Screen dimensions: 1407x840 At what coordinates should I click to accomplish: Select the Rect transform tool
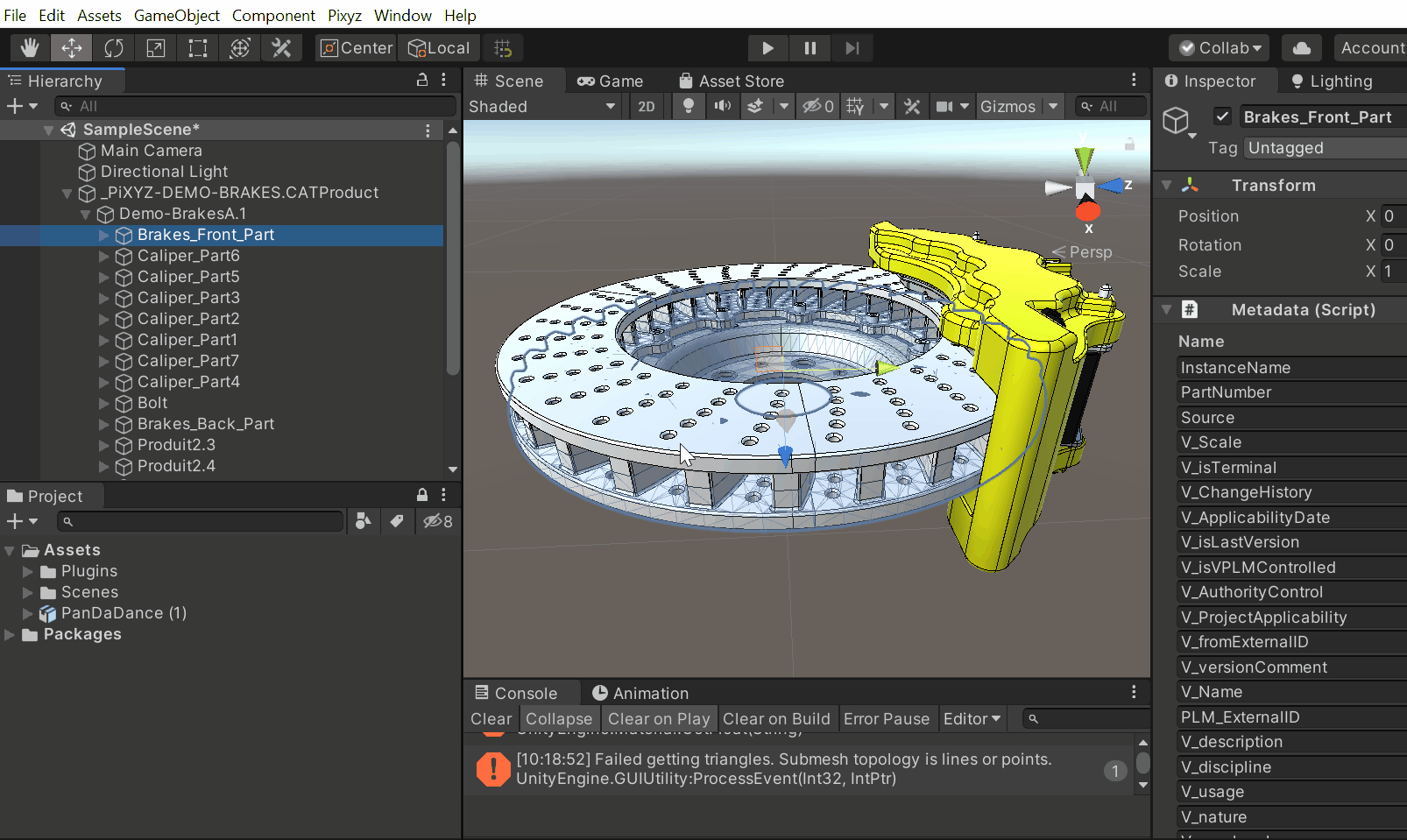point(198,48)
